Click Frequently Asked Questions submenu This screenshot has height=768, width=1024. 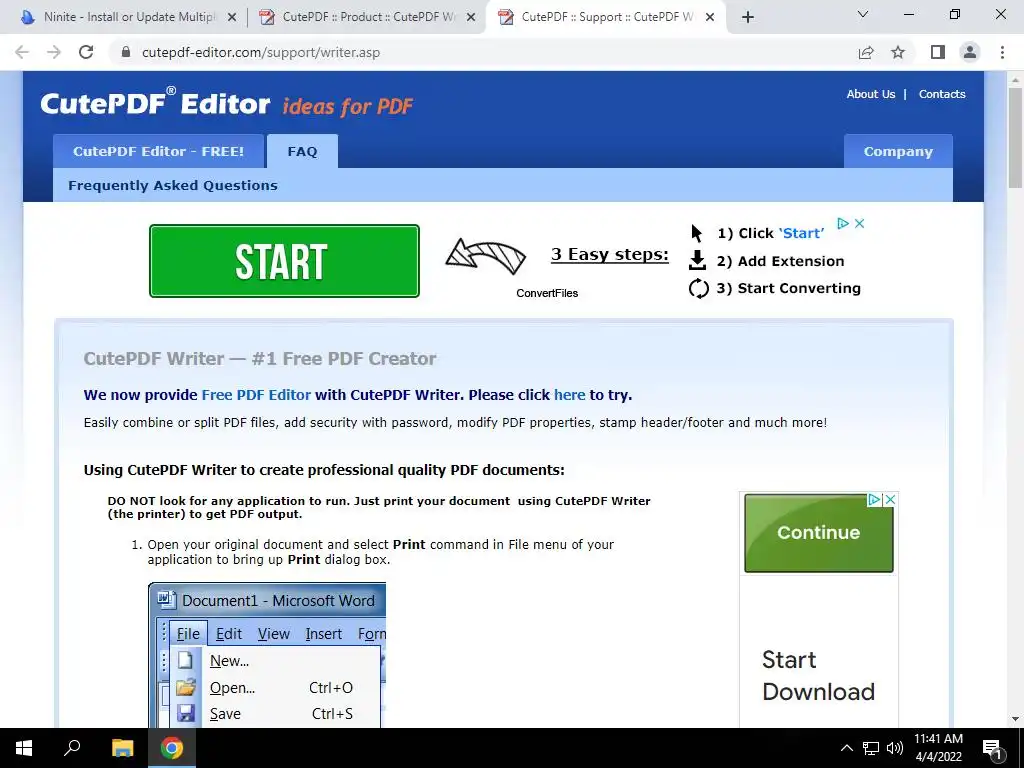[x=173, y=185]
